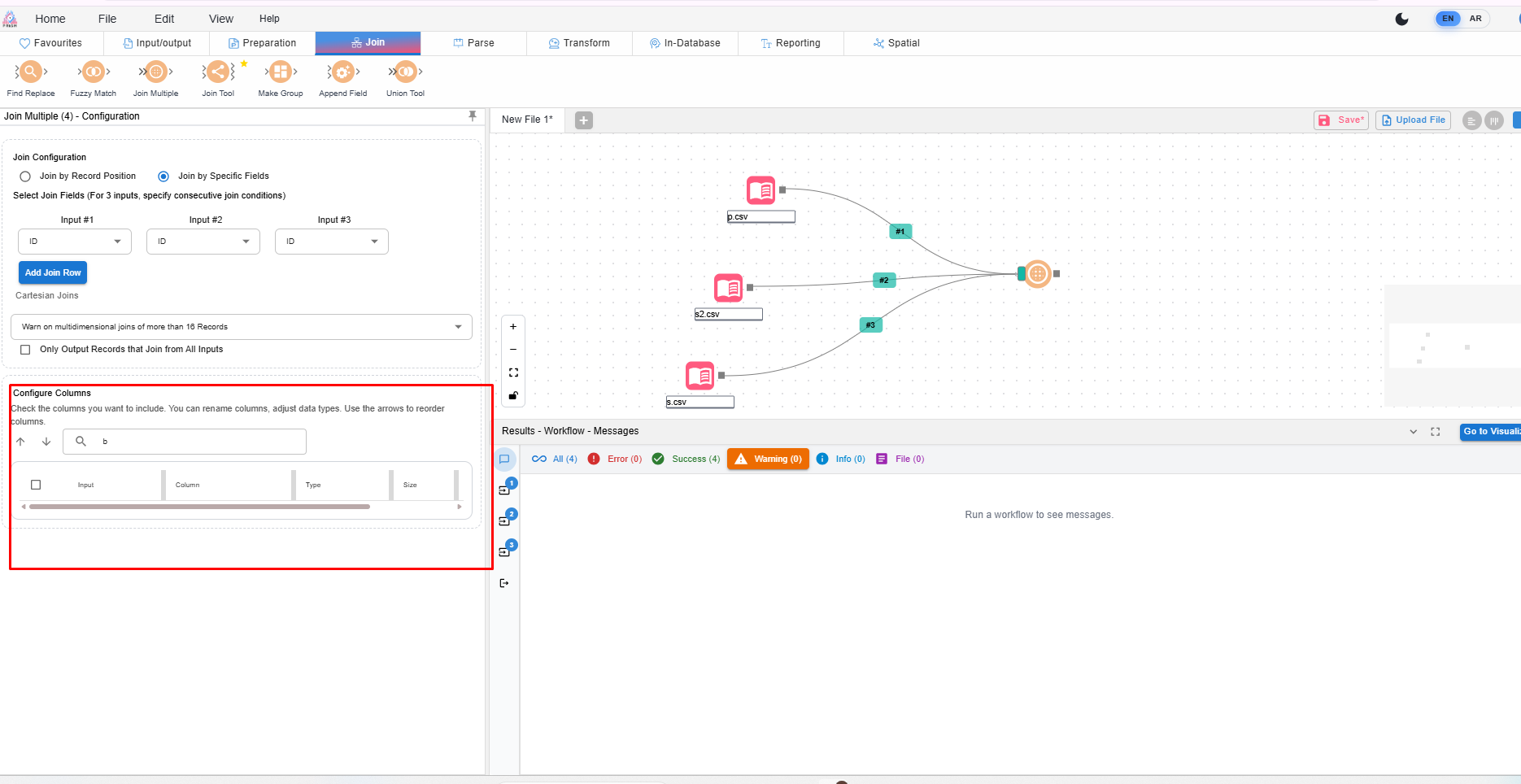
Task: Click the p.csv input node on canvas
Action: coord(761,191)
